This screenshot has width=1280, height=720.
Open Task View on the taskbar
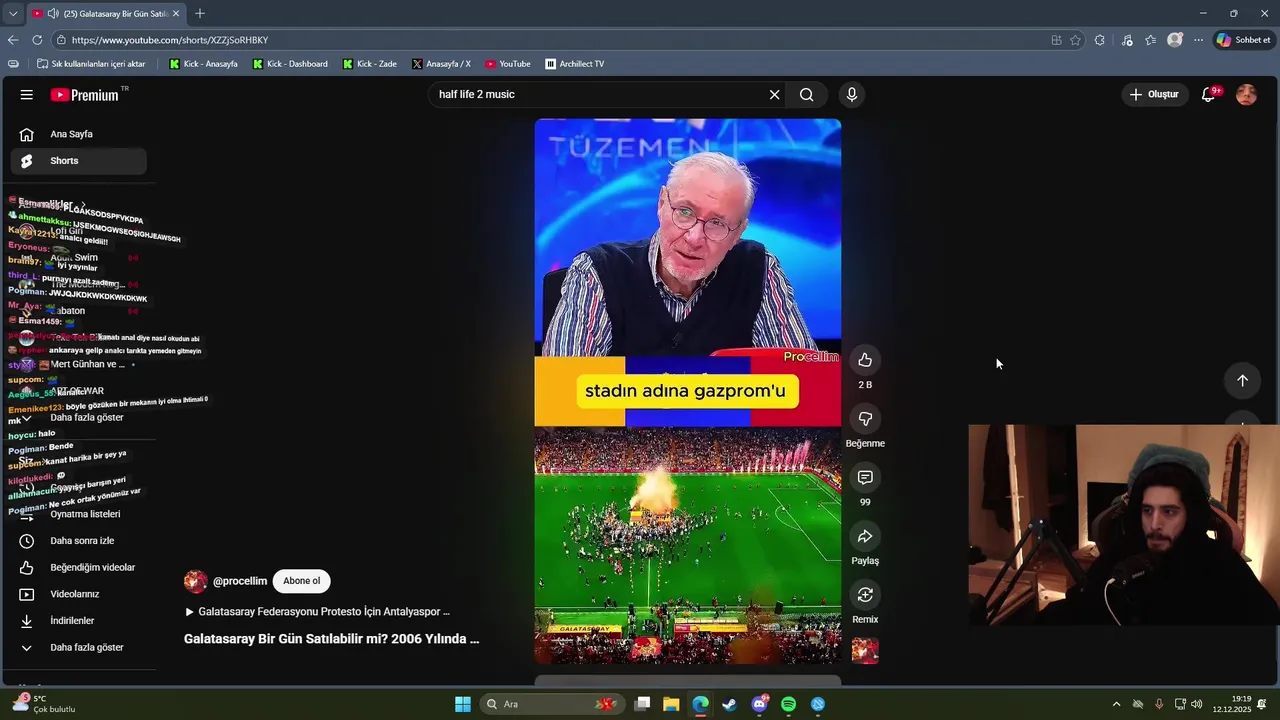coord(643,704)
